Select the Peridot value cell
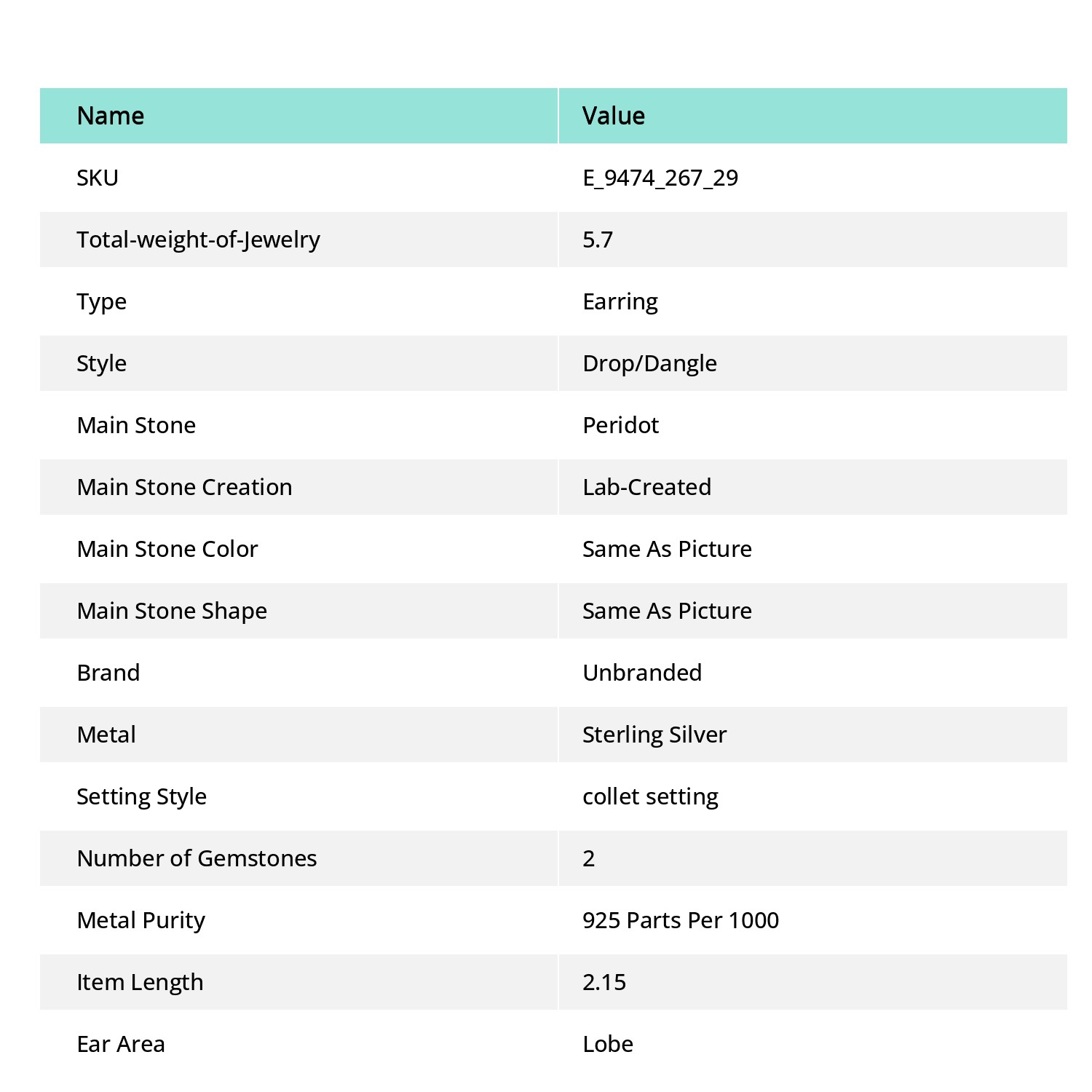 (x=813, y=425)
